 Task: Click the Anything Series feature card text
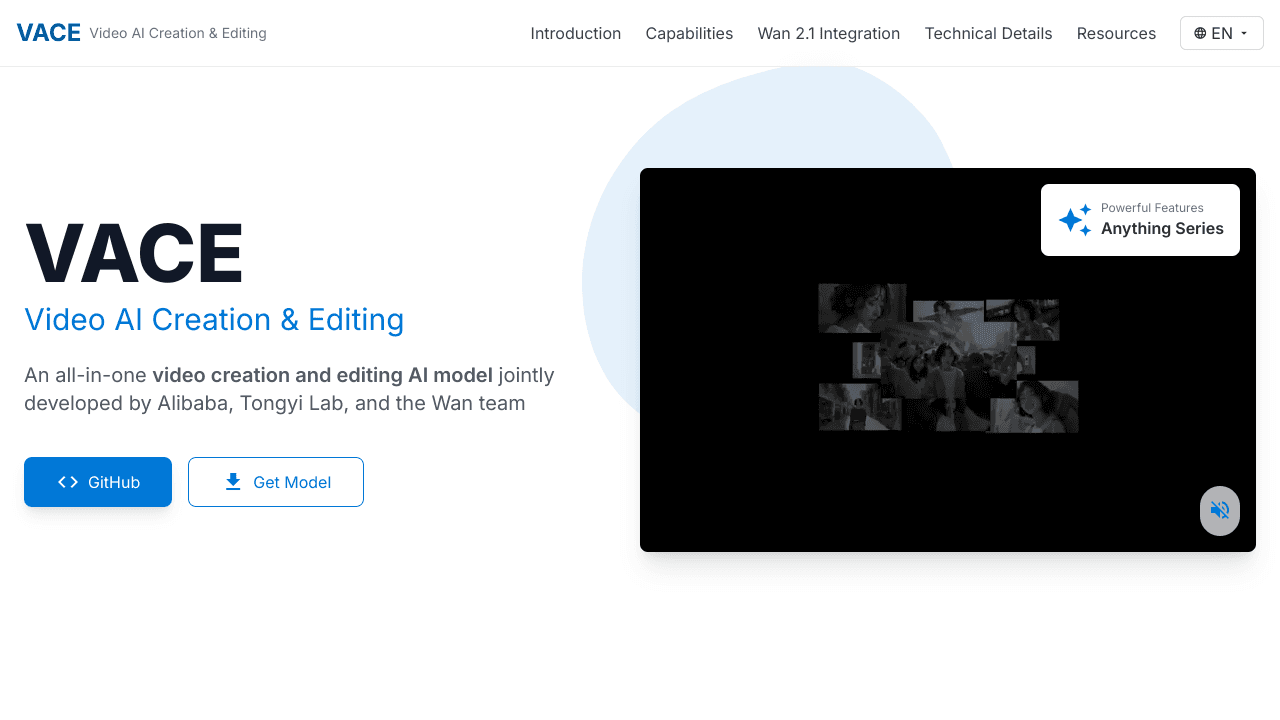1162,229
